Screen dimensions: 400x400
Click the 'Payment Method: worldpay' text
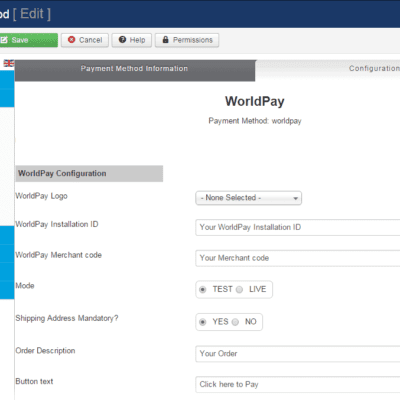coord(255,121)
